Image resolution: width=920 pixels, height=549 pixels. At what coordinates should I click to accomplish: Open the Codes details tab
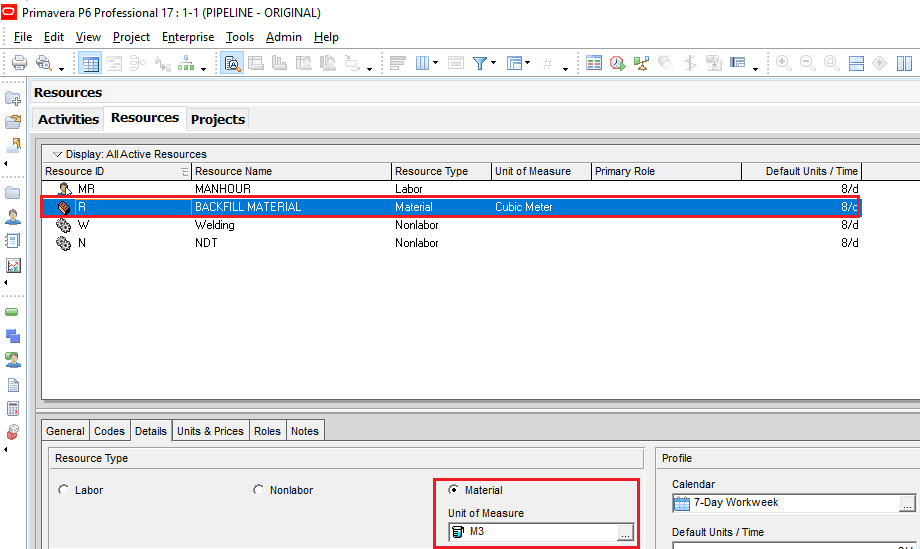[109, 431]
